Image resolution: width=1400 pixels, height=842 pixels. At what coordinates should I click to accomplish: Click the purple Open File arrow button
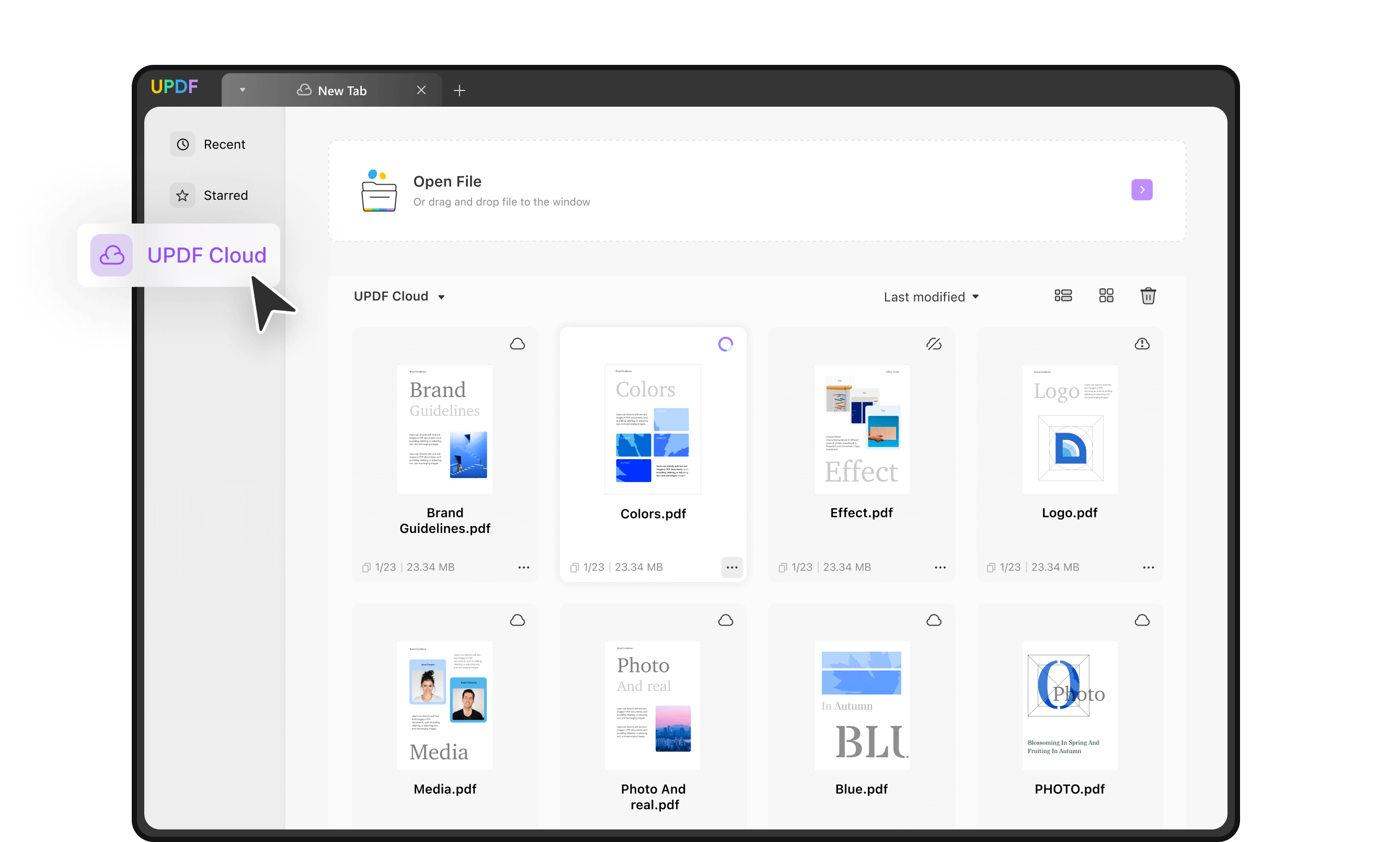1141,189
